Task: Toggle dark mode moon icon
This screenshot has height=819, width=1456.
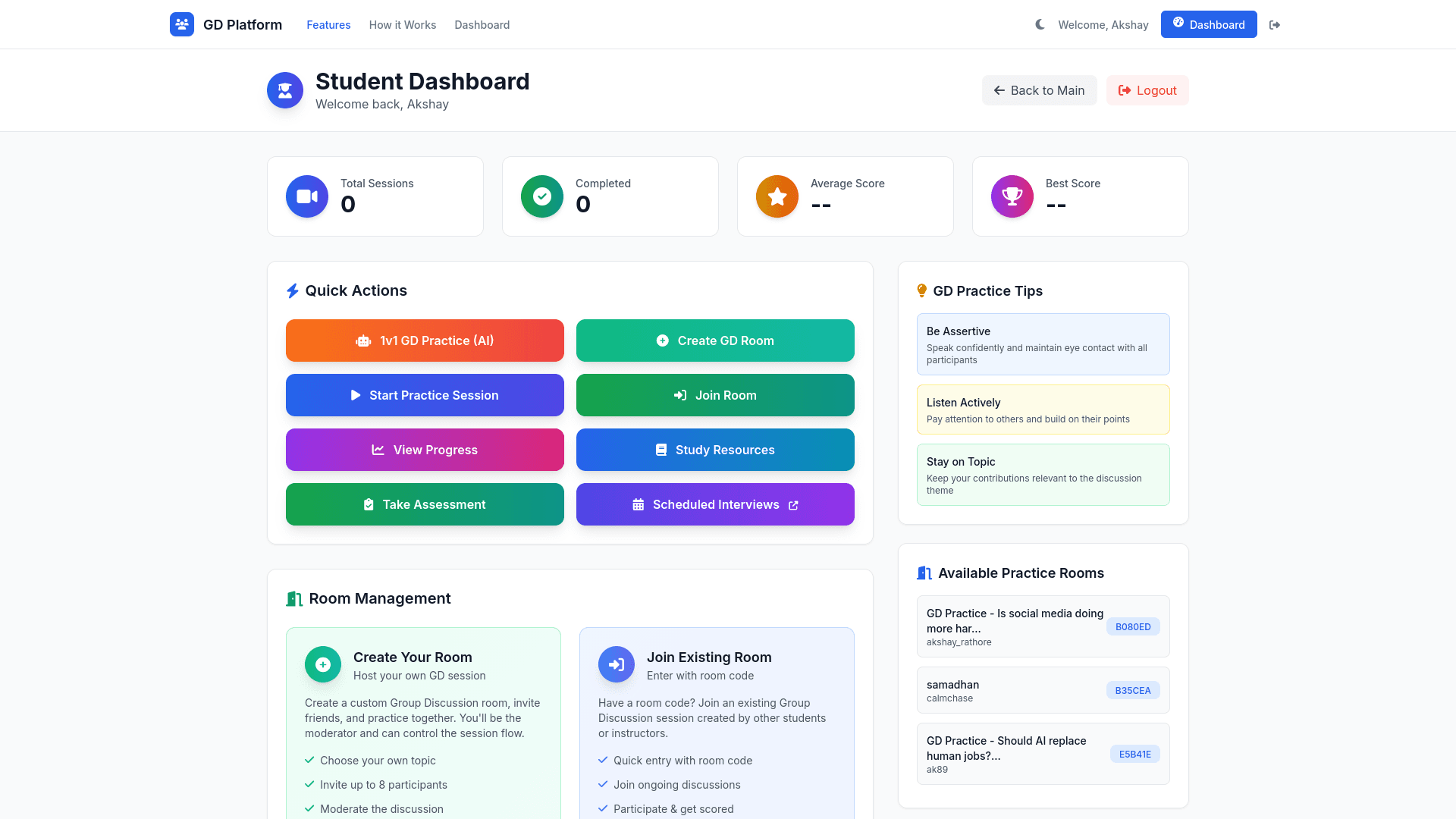Action: point(1040,24)
